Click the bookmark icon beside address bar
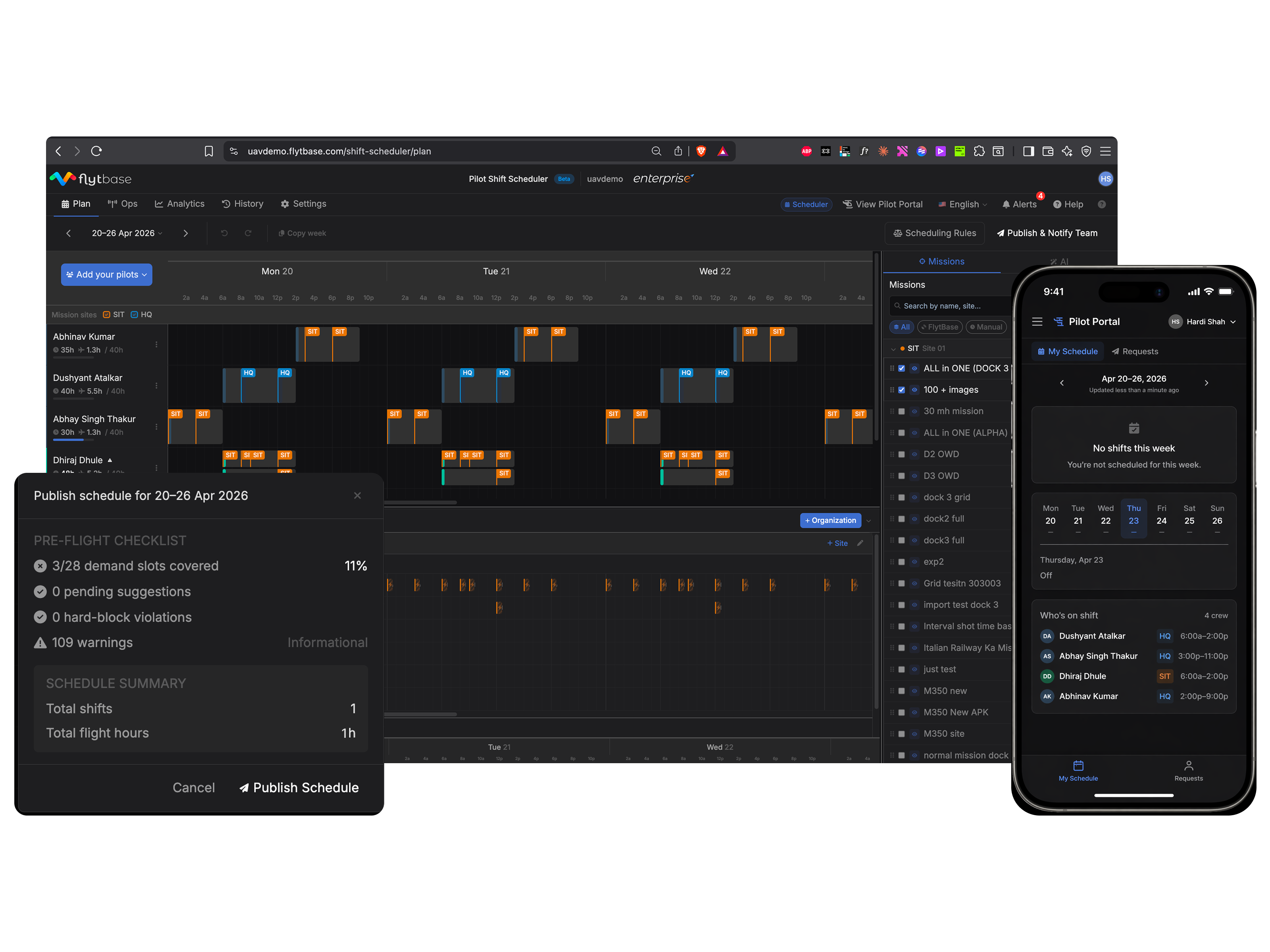Screen dimensions: 1270x952 tap(209, 151)
